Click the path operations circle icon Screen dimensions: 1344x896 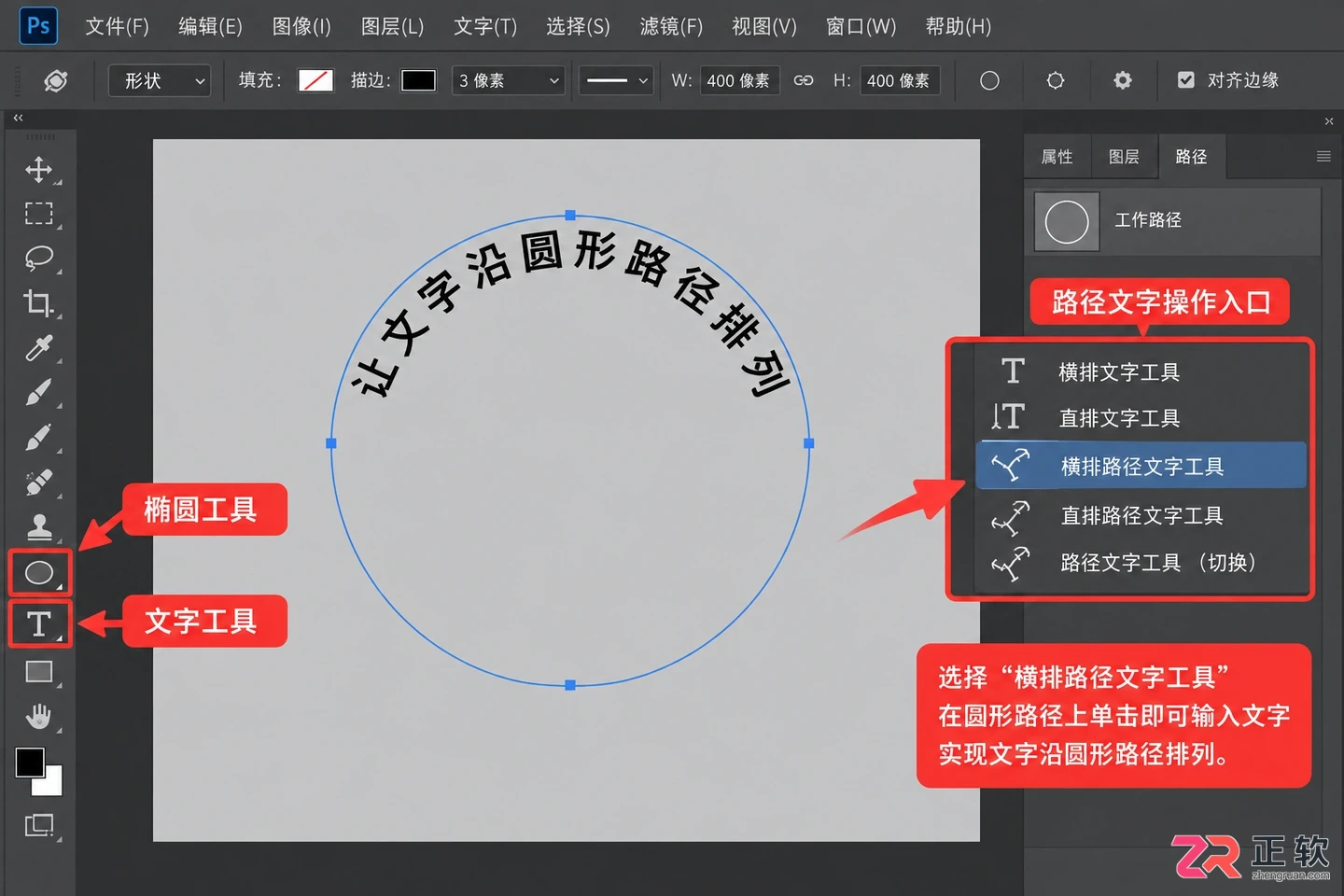pos(989,80)
